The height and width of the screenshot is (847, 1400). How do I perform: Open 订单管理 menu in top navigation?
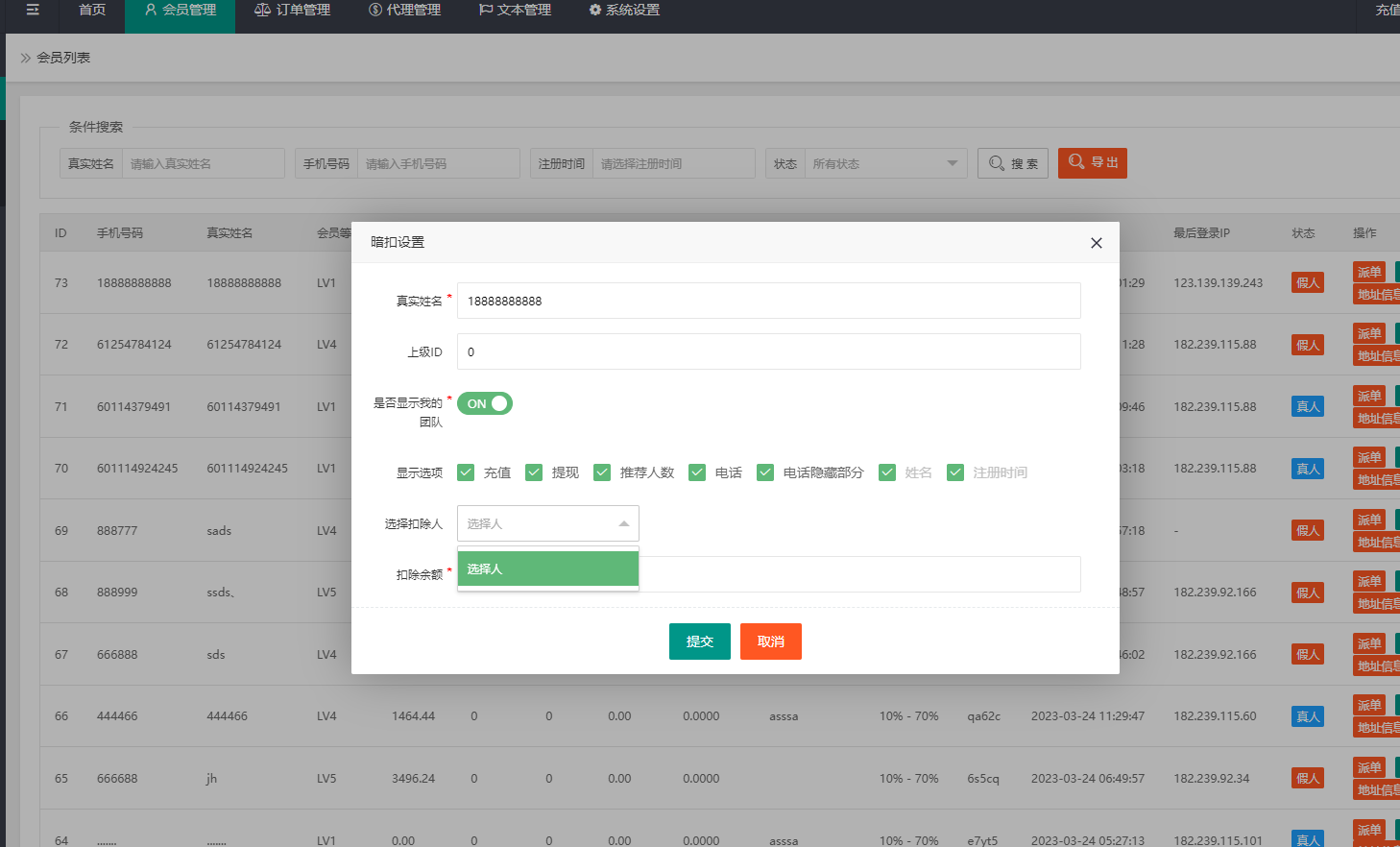[292, 11]
